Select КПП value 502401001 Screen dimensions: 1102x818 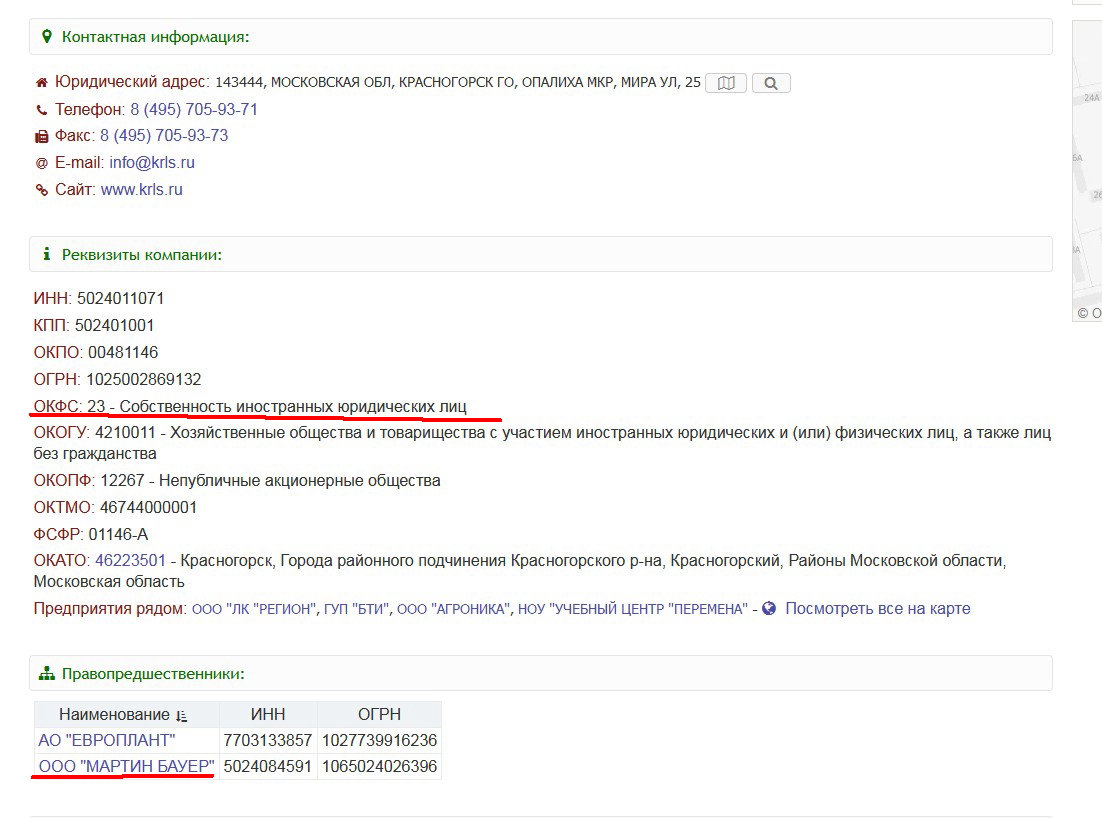(114, 325)
